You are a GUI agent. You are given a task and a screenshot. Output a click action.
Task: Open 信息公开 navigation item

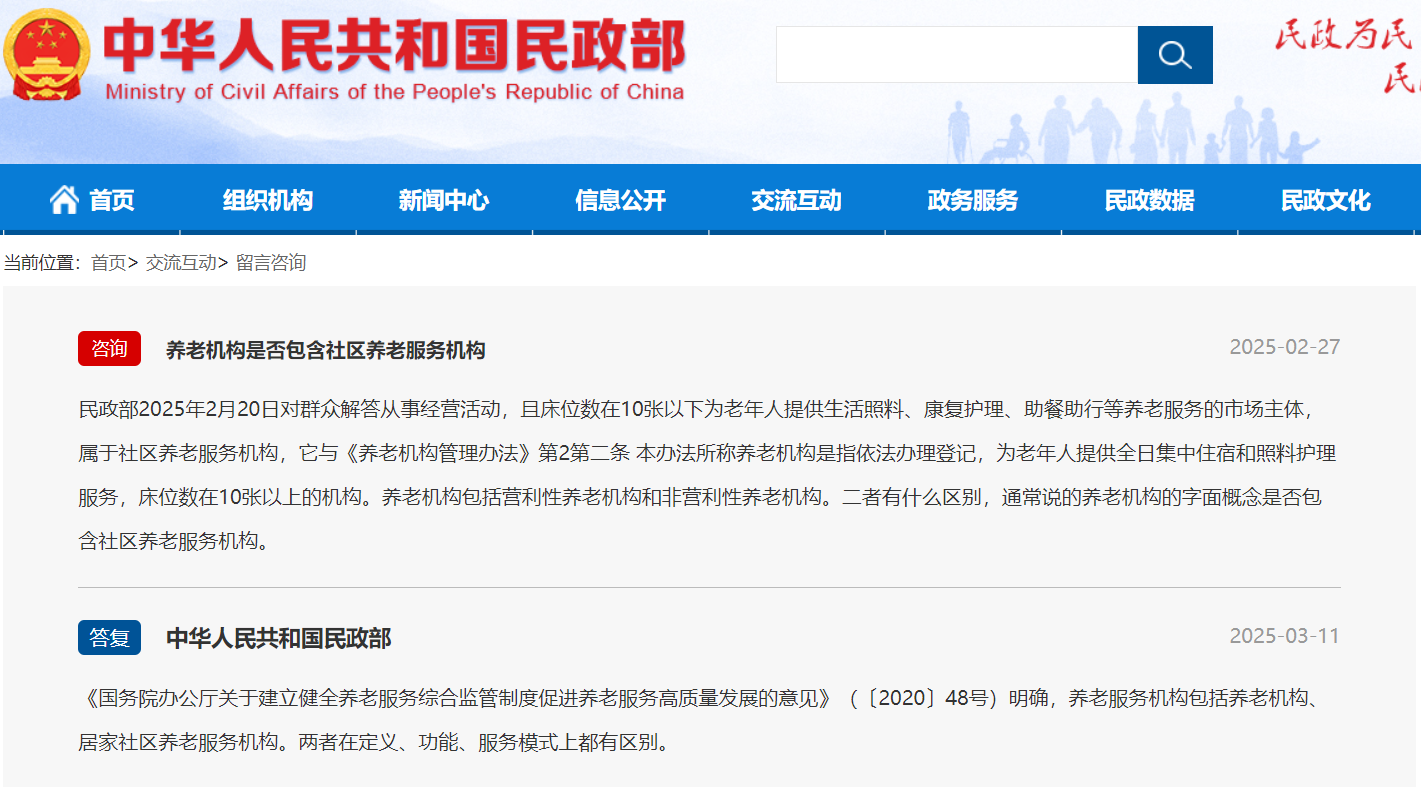tap(621, 200)
